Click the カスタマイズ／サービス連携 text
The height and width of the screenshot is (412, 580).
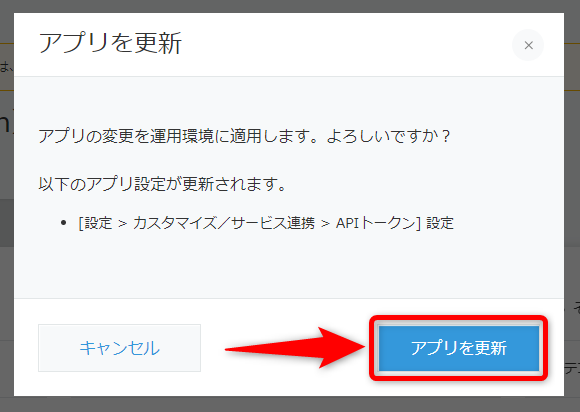pos(224,223)
